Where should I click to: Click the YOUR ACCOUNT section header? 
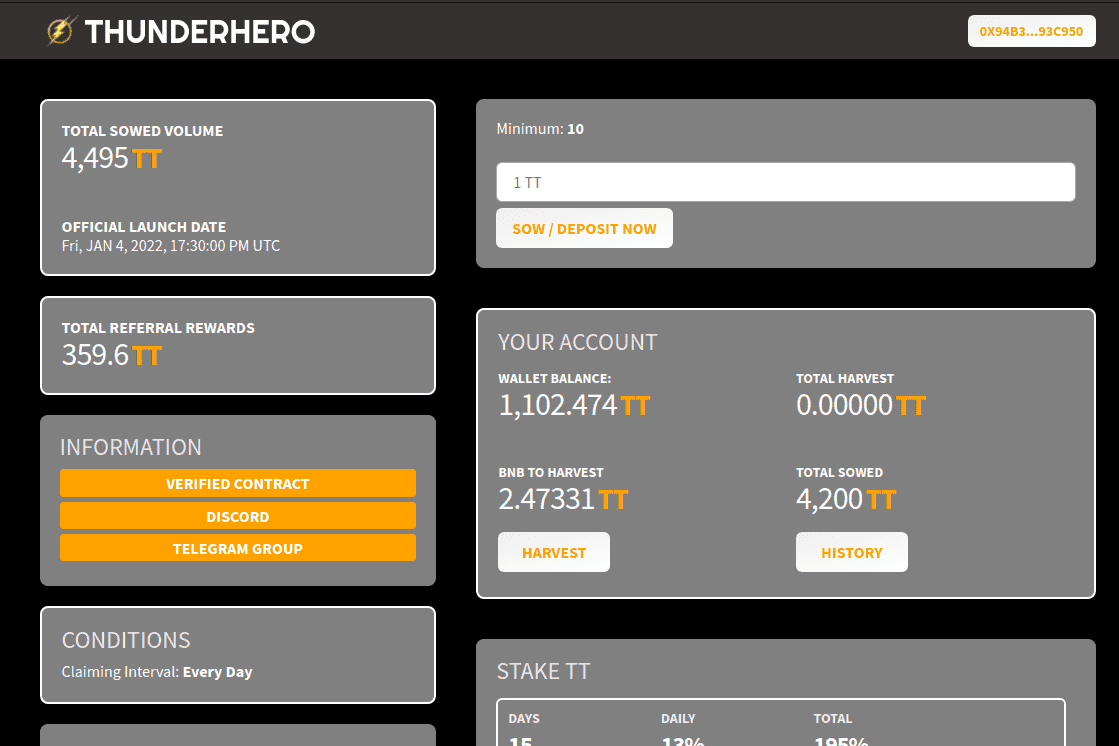577,341
